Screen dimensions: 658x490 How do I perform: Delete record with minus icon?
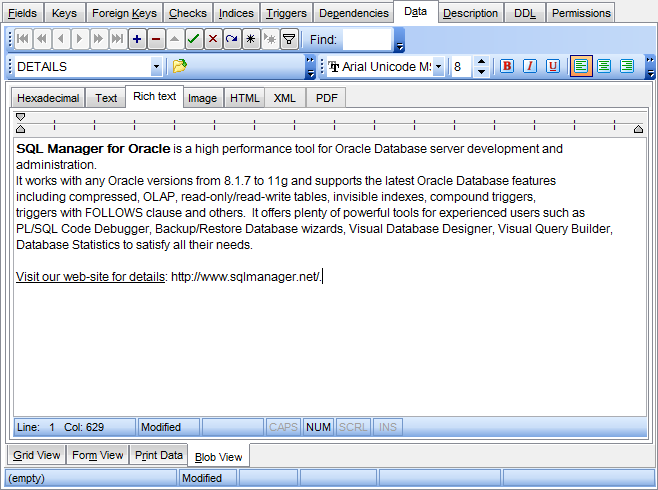point(156,39)
